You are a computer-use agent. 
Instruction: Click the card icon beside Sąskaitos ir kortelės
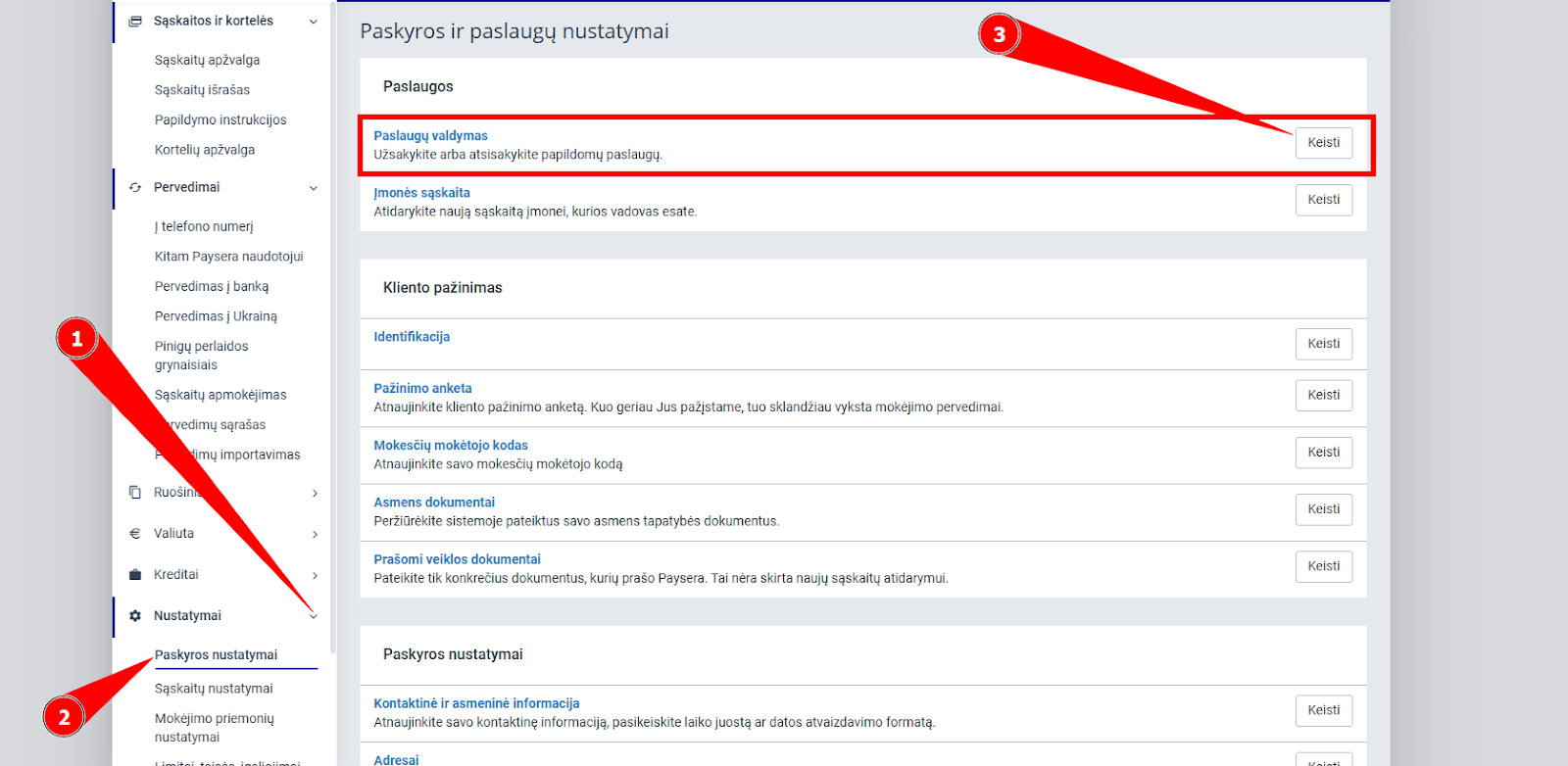[135, 21]
